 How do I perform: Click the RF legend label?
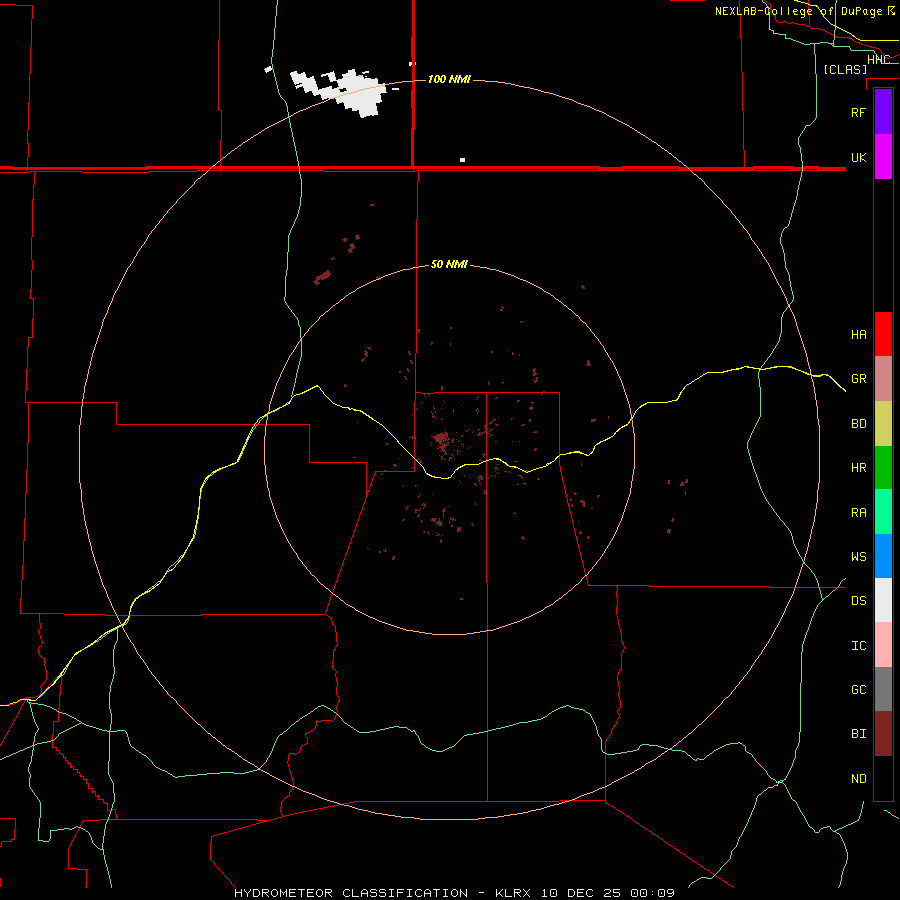pyautogui.click(x=858, y=112)
